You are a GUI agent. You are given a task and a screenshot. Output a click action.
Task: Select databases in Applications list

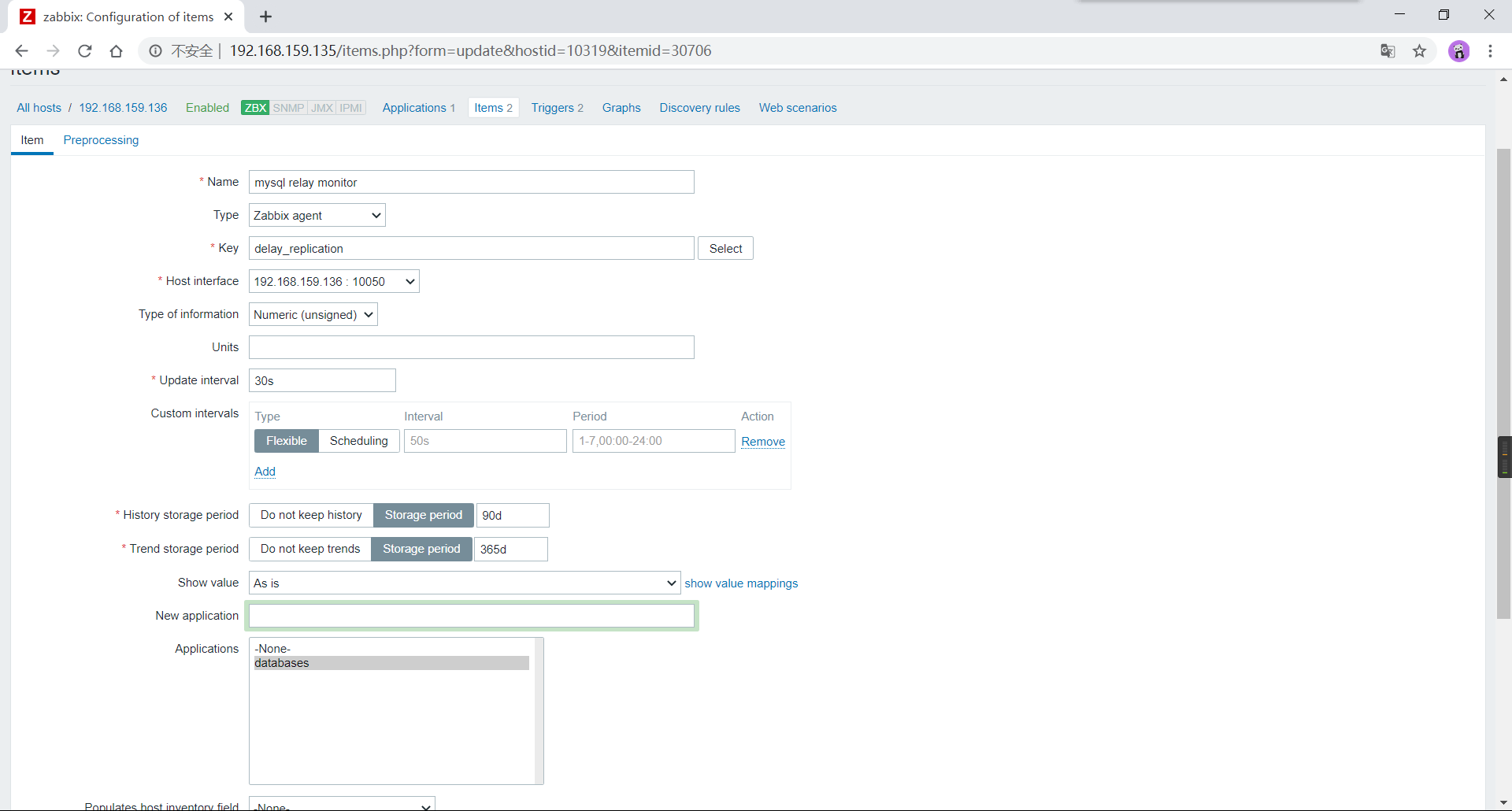point(391,663)
